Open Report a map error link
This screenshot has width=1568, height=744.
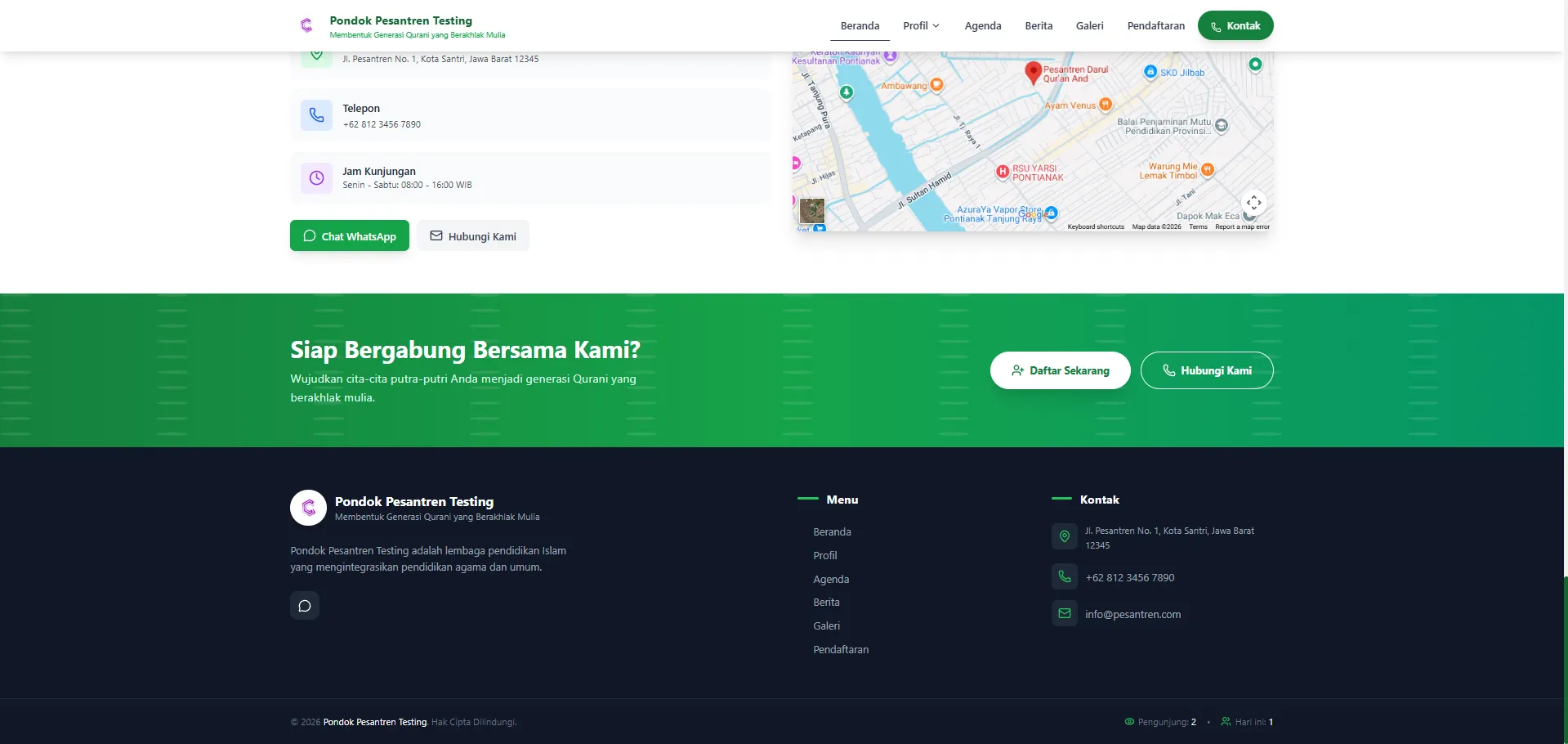[x=1242, y=227]
